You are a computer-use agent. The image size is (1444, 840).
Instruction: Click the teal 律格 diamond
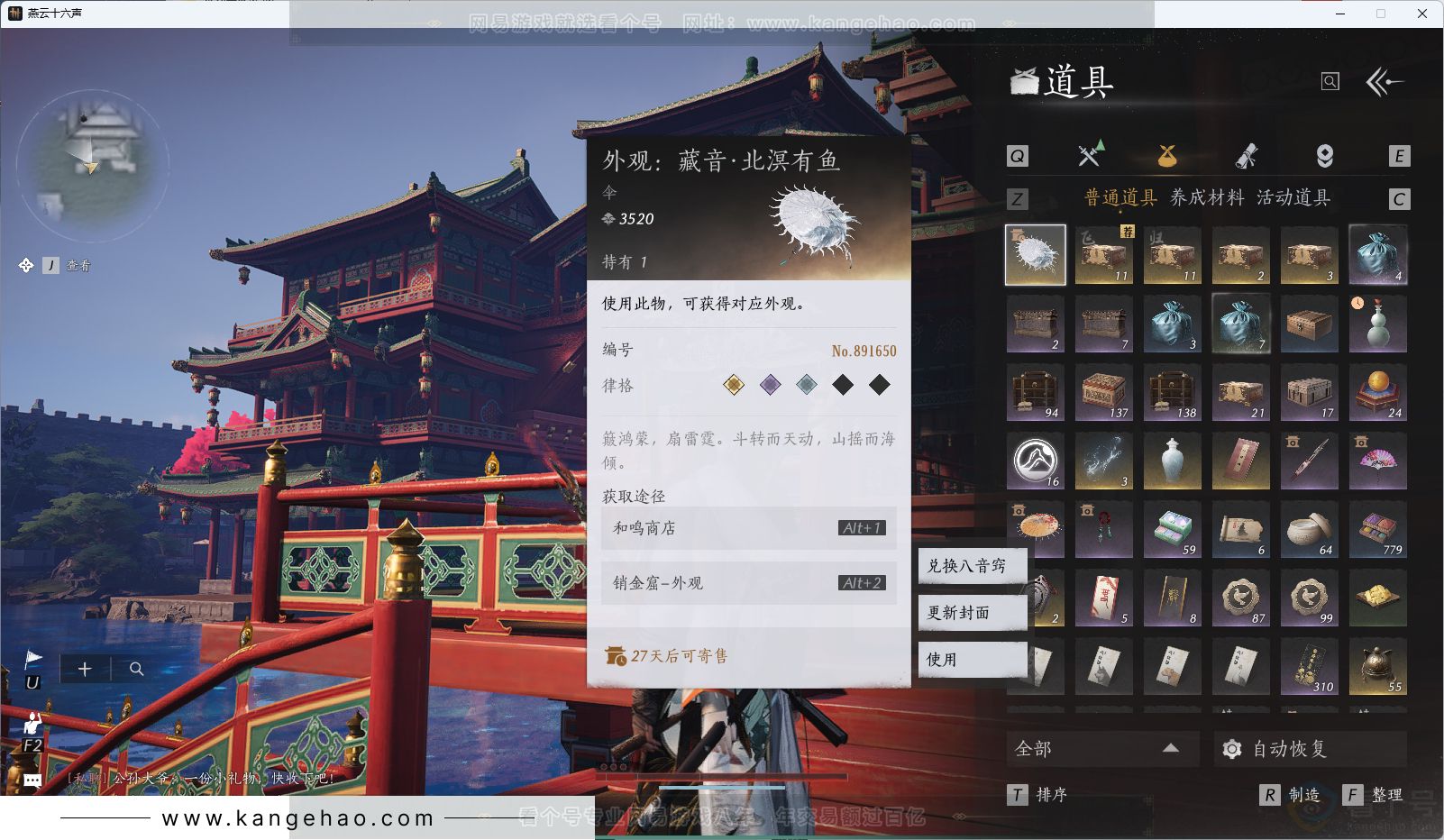pos(807,386)
